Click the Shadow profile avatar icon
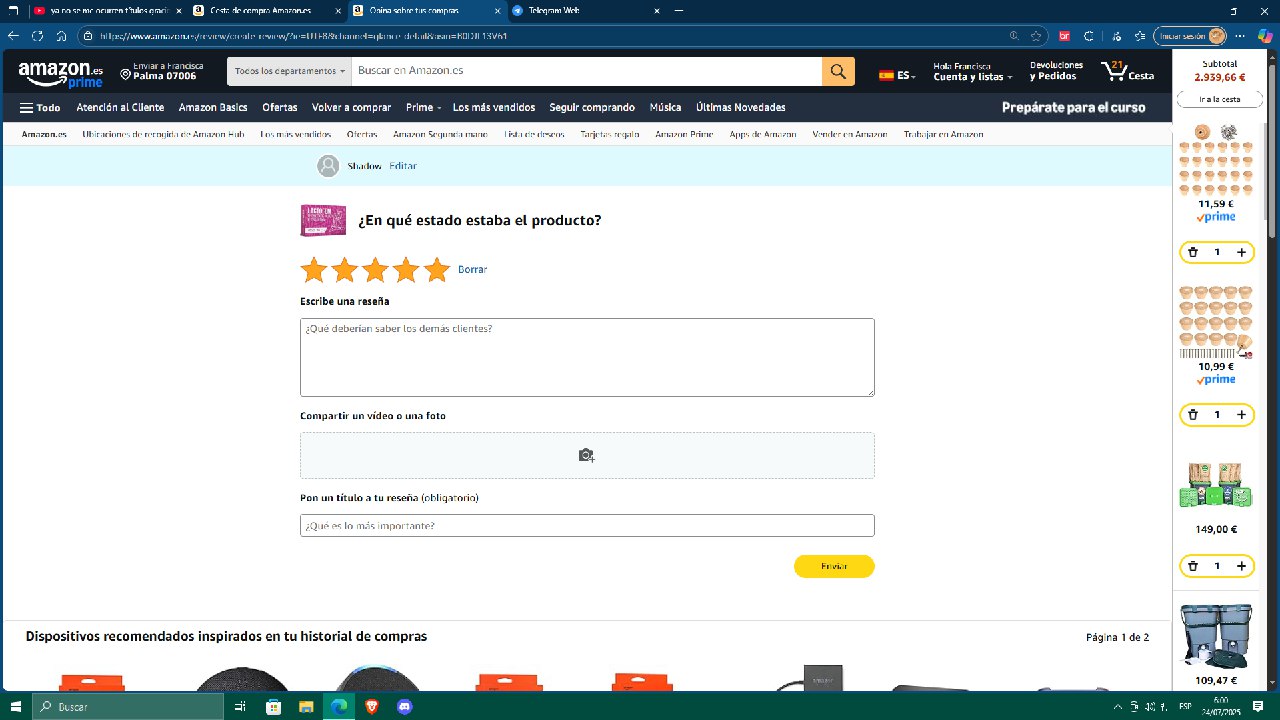Image resolution: width=1280 pixels, height=720 pixels. (328, 166)
